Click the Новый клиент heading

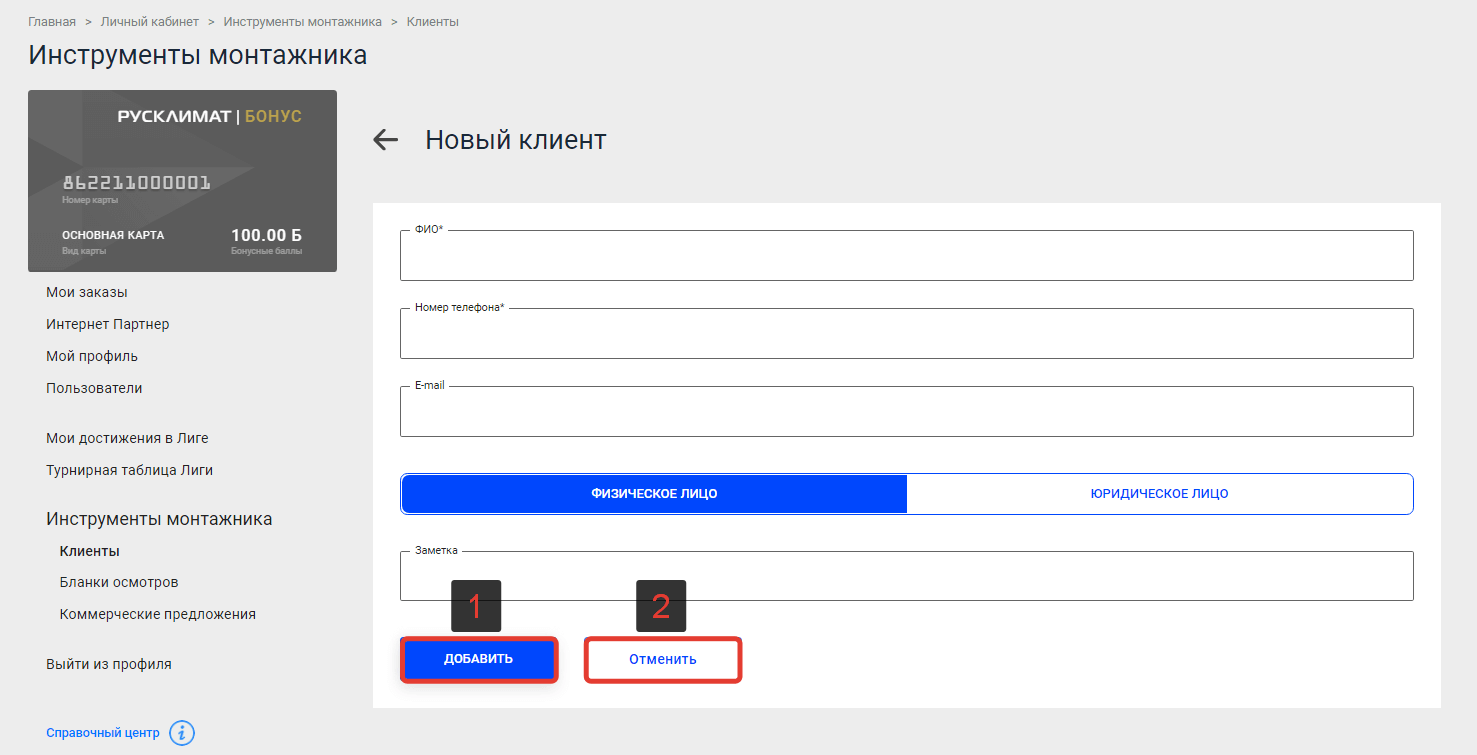(516, 140)
